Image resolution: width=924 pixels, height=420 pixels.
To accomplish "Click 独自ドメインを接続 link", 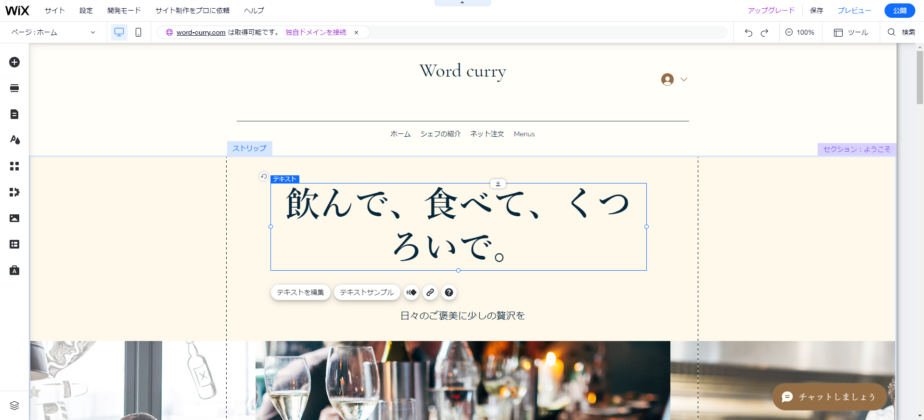I will click(x=316, y=32).
